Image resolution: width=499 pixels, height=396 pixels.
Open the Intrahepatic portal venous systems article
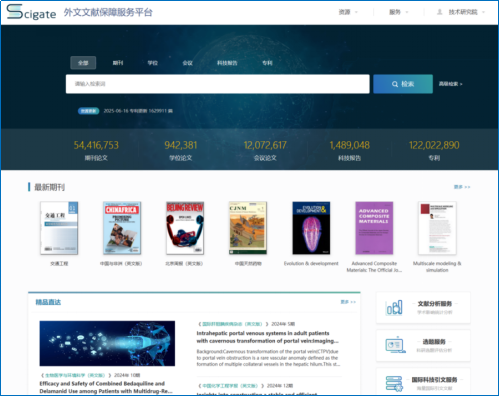click(x=267, y=337)
